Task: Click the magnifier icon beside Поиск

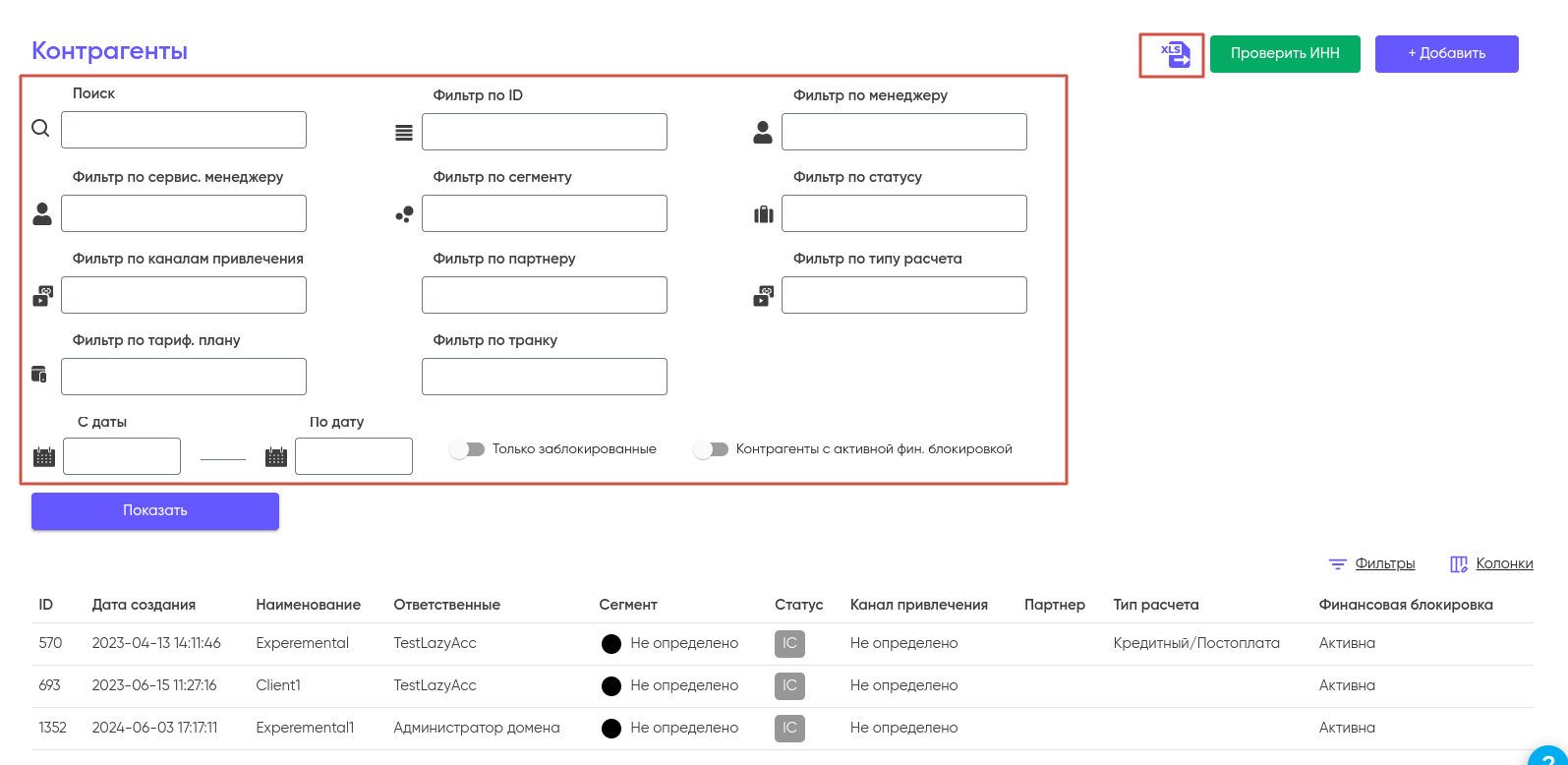Action: click(x=40, y=128)
